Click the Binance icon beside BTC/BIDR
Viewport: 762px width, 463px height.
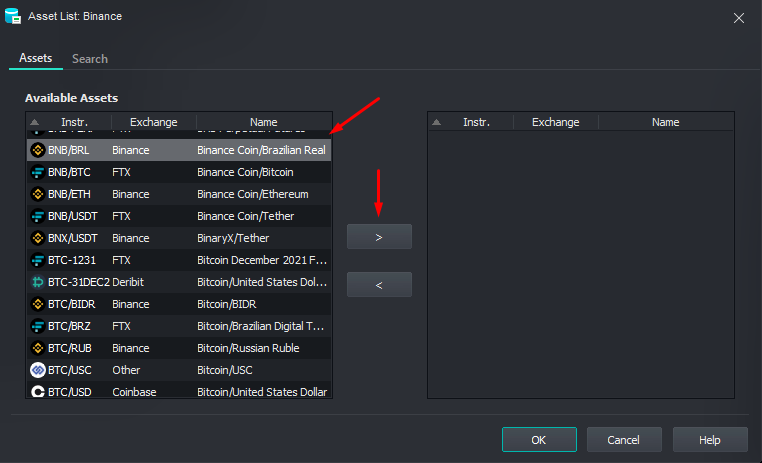[37, 304]
